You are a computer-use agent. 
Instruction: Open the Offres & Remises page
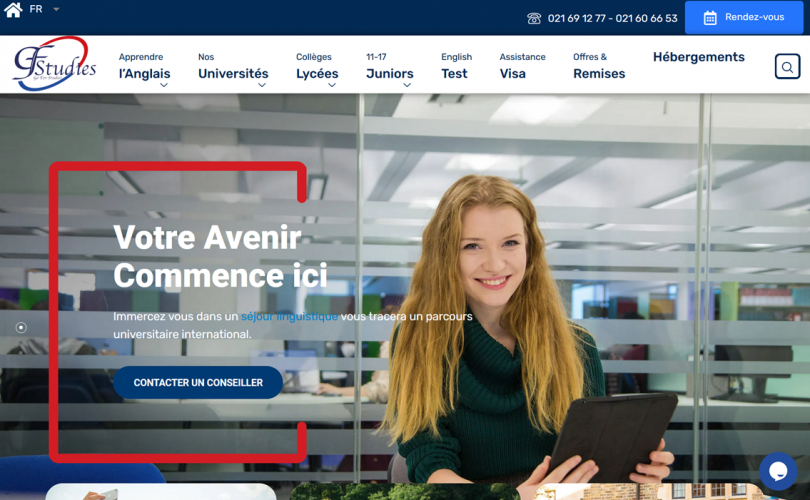599,66
